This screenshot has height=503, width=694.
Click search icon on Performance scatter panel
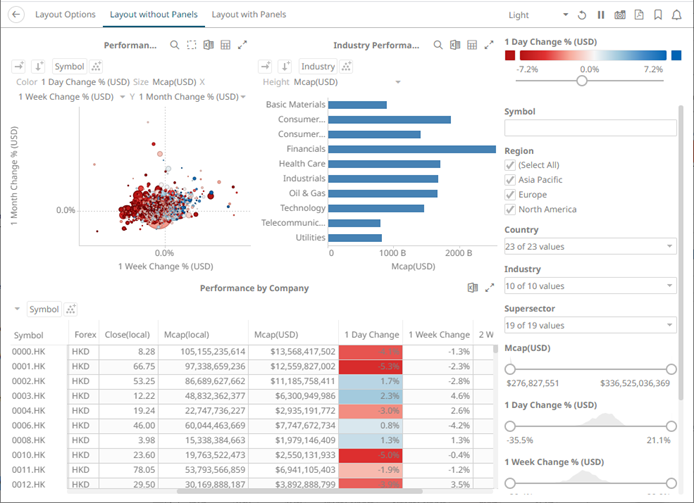[x=175, y=46]
